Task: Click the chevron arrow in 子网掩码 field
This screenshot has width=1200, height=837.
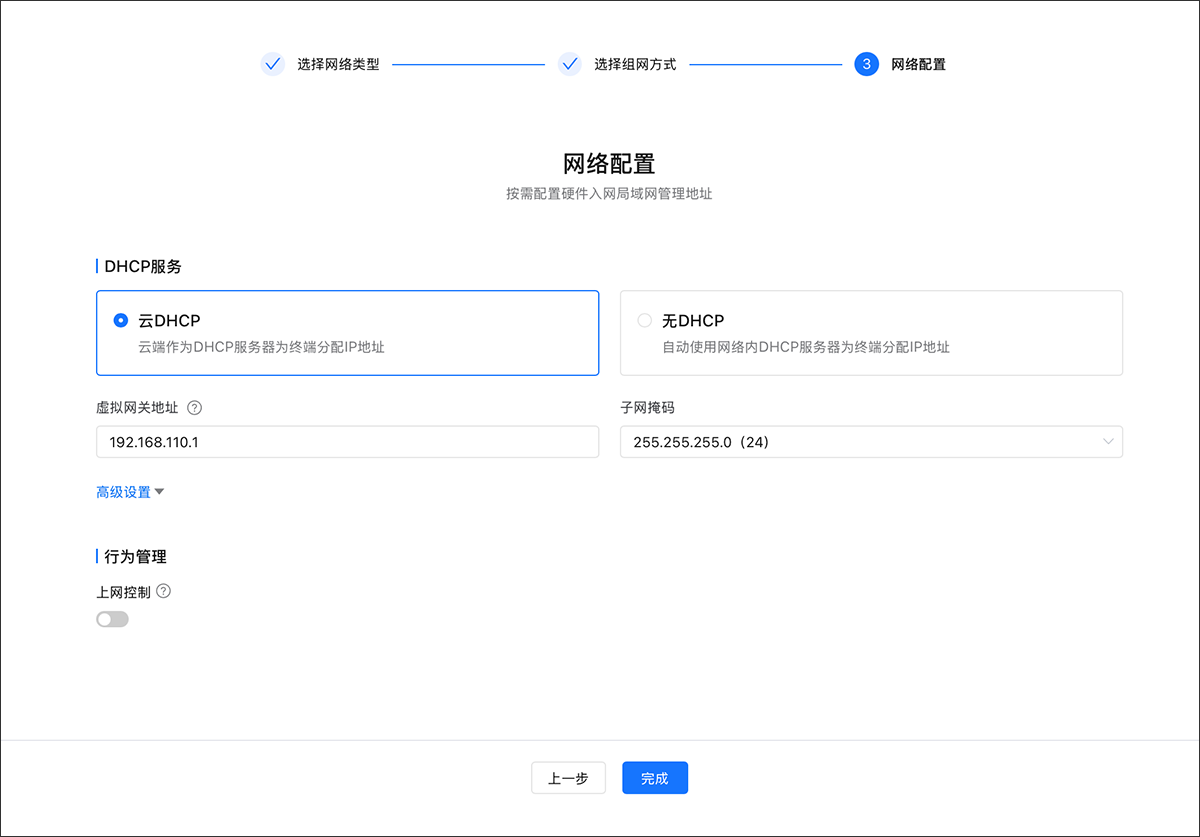Action: [x=1107, y=442]
